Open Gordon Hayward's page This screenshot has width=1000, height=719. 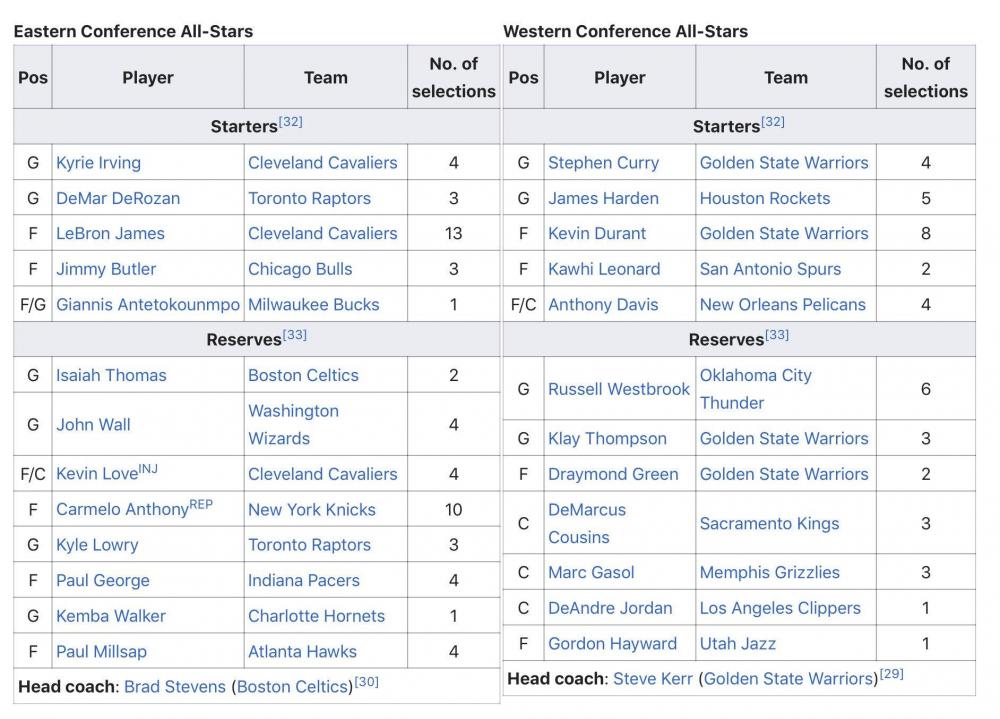click(x=612, y=644)
